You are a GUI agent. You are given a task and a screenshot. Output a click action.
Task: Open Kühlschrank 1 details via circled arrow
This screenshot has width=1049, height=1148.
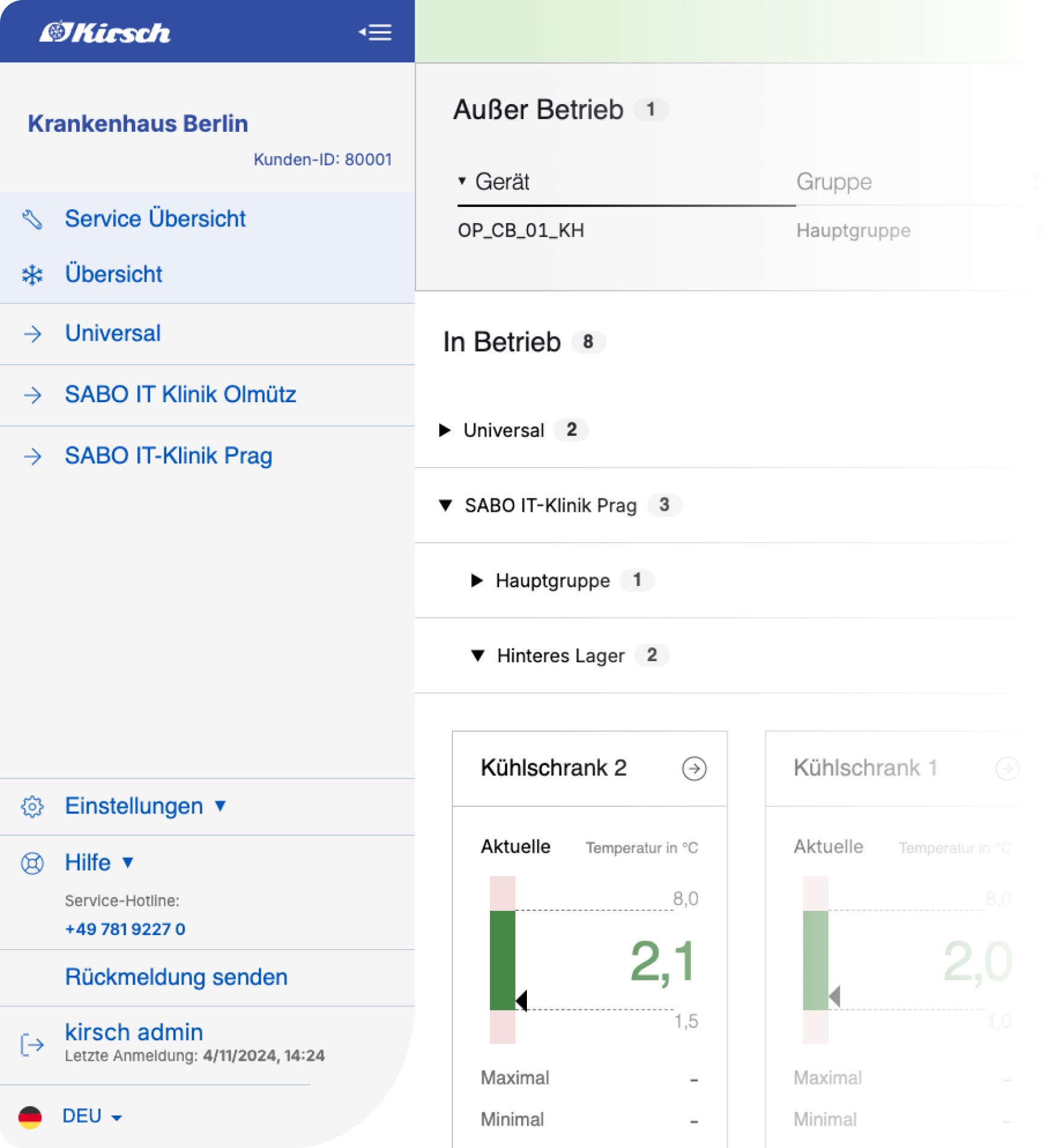coord(1007,769)
